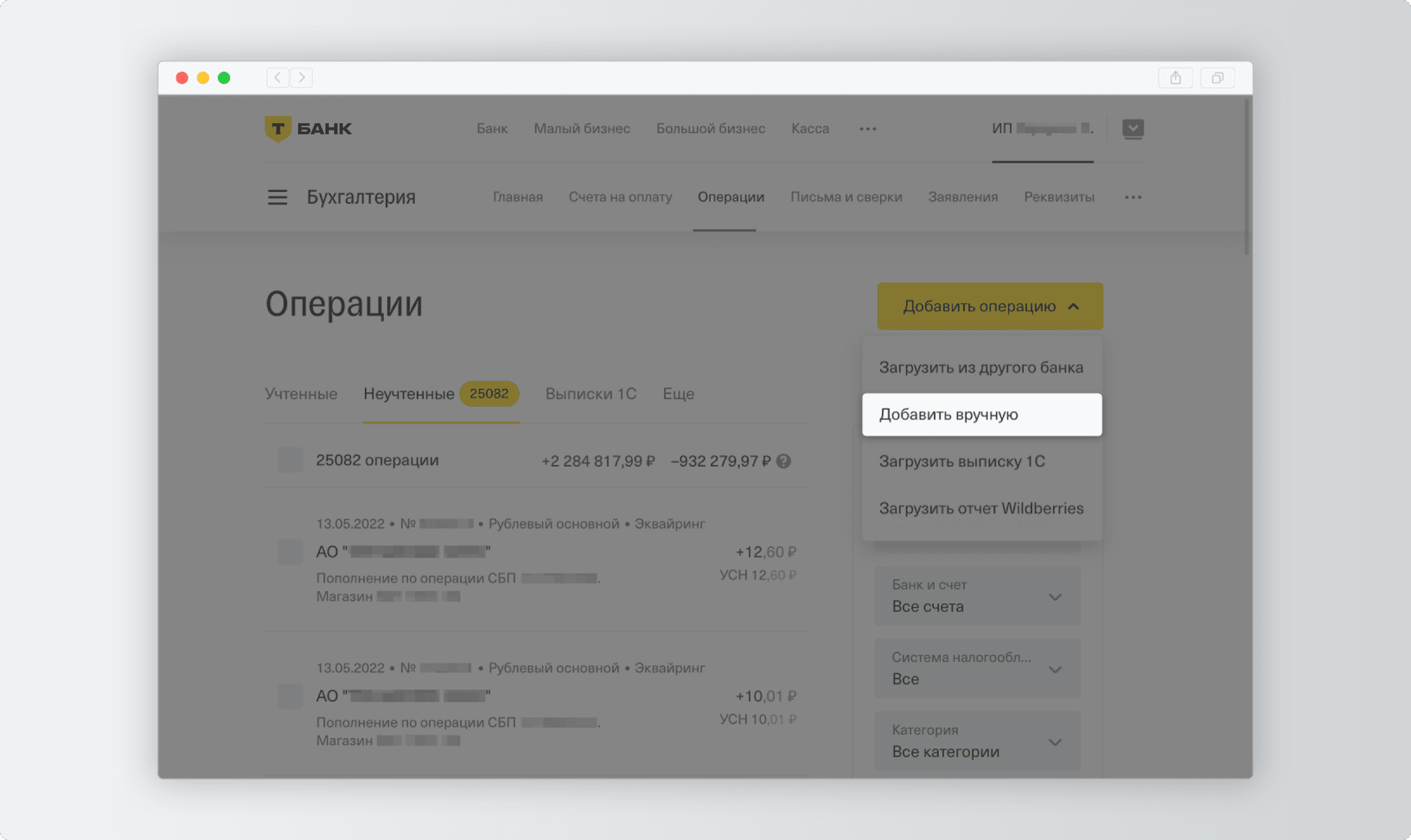Open the account dropdown icon at top right

point(1133,128)
